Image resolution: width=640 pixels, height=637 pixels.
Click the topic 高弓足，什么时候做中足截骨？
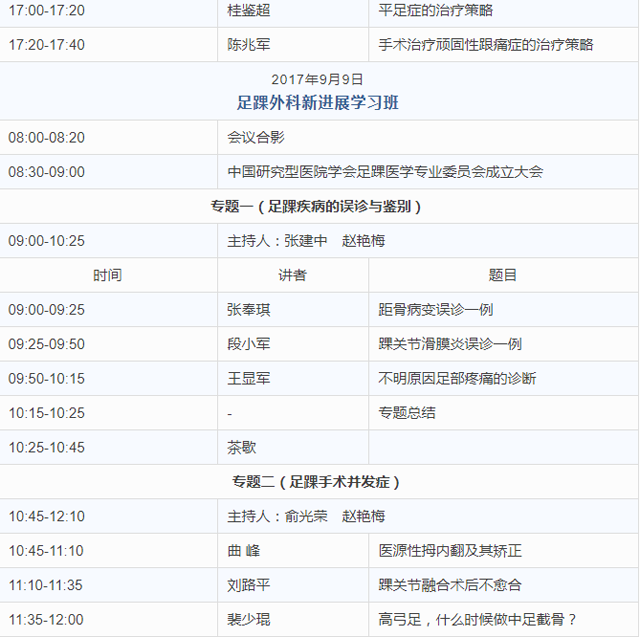point(478,620)
